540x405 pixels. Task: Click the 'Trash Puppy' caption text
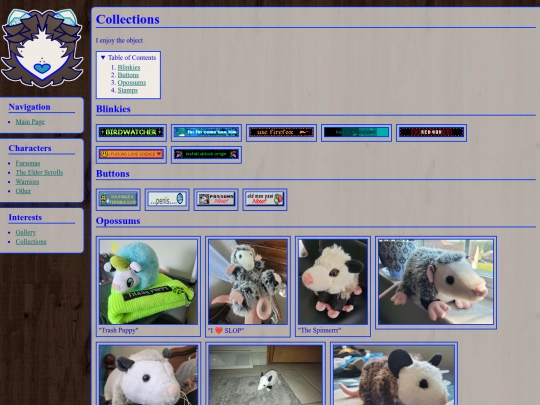point(118,330)
